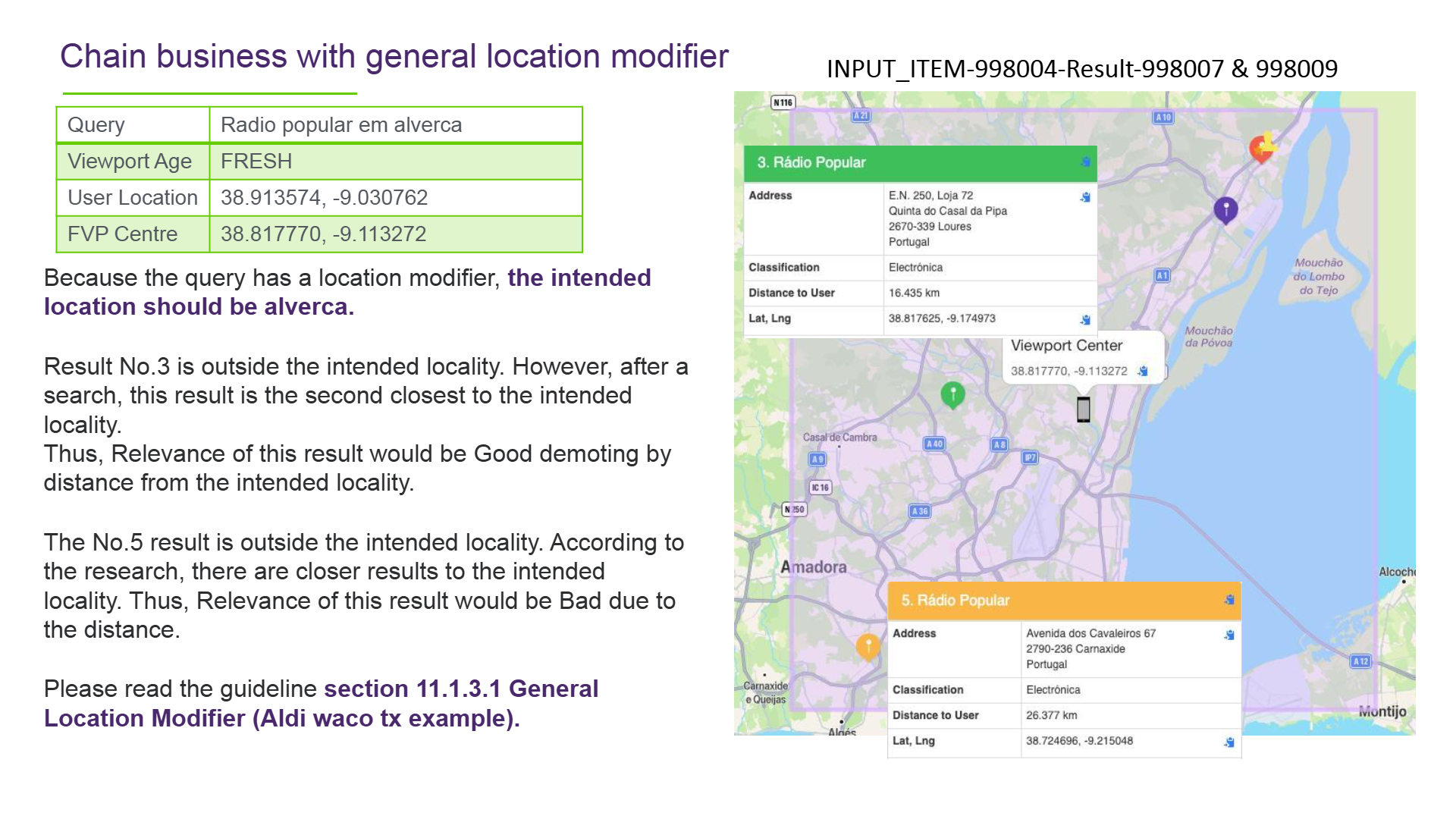Viewport: 1456px width, 819px height.
Task: Select the green map pin
Action: [x=952, y=394]
